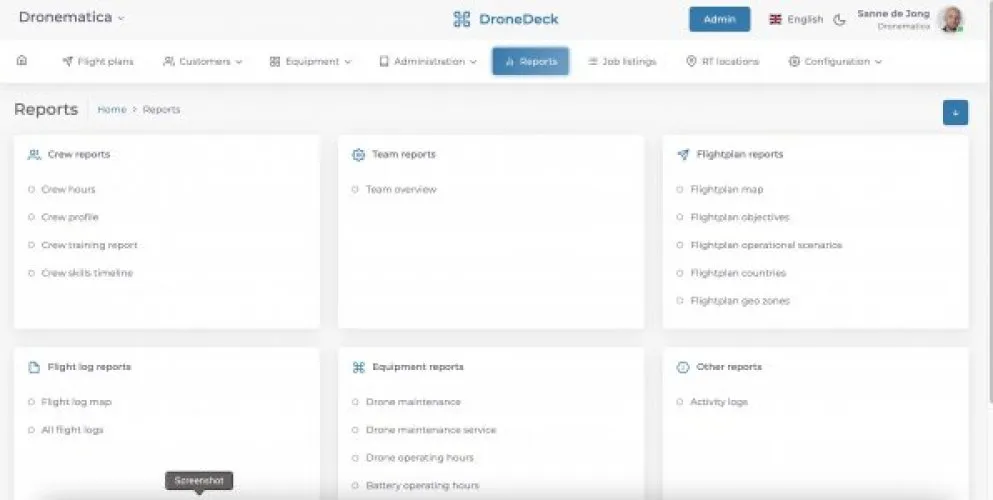Click the Admin button
This screenshot has width=993, height=500.
pos(719,19)
